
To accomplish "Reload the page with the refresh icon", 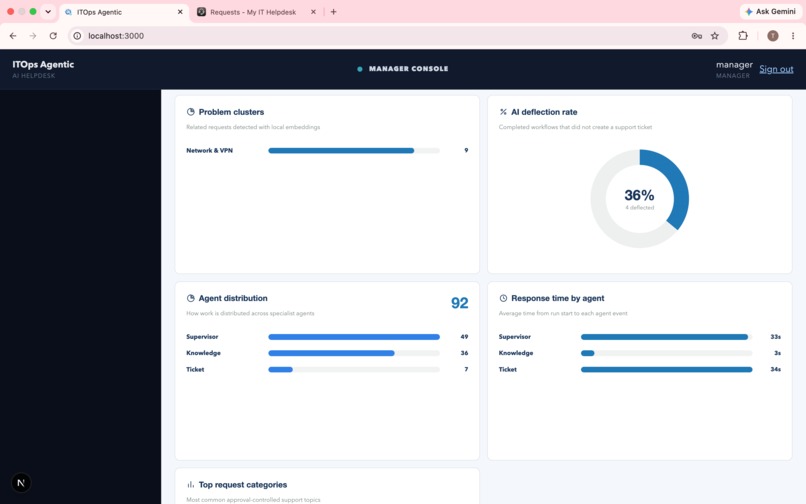I will point(53,36).
